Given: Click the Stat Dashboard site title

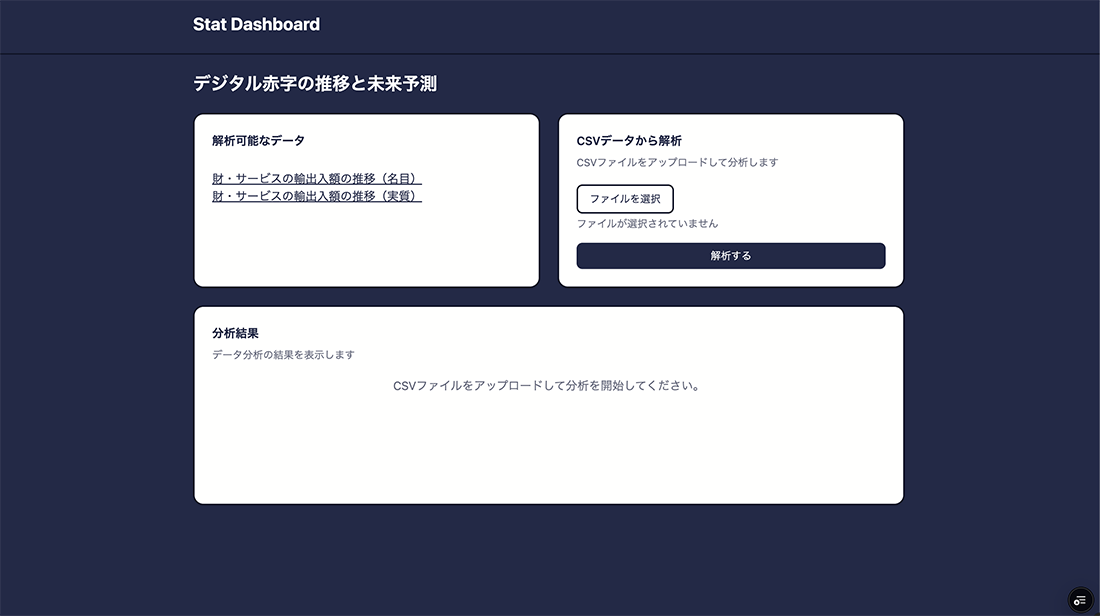Looking at the screenshot, I should point(256,25).
